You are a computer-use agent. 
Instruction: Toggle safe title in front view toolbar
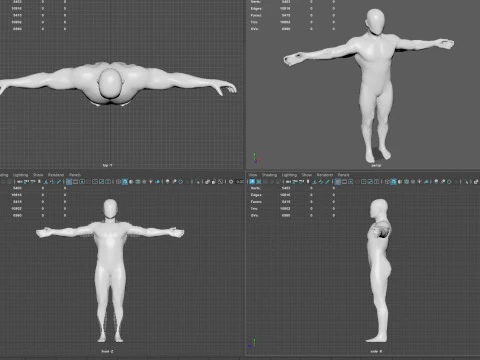tap(108, 182)
